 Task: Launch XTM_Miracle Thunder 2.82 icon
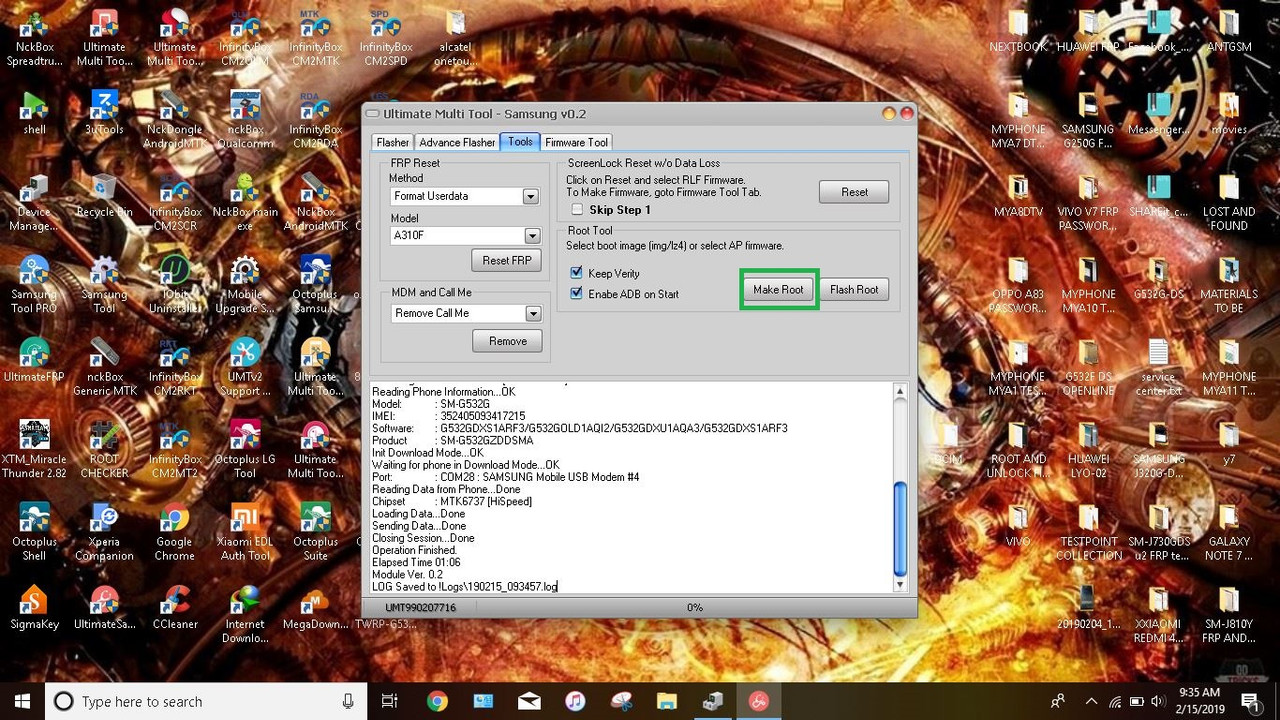[34, 450]
